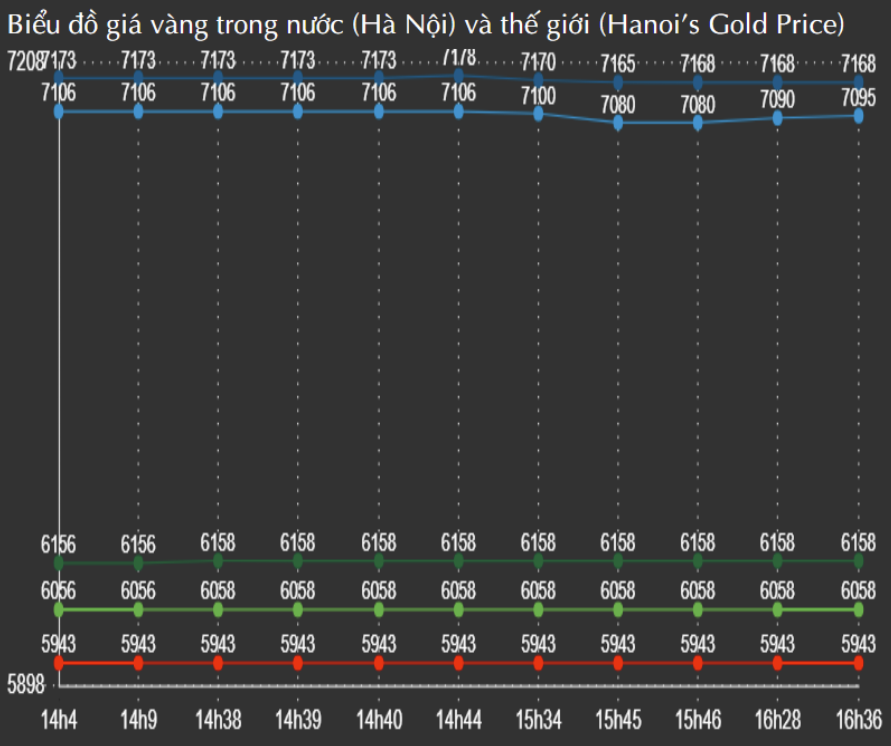Click the light green 6058 point at 14h38

click(218, 608)
